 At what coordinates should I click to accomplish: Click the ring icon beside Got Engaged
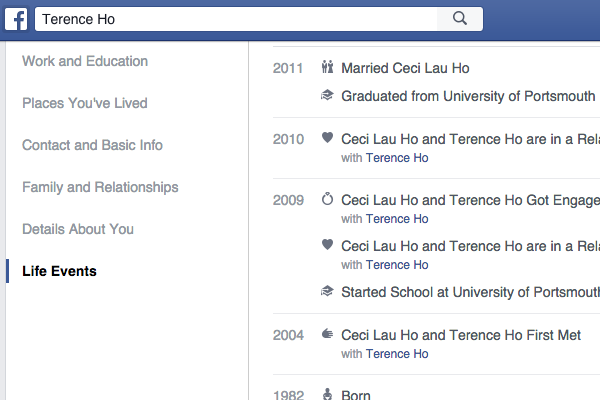tap(327, 200)
